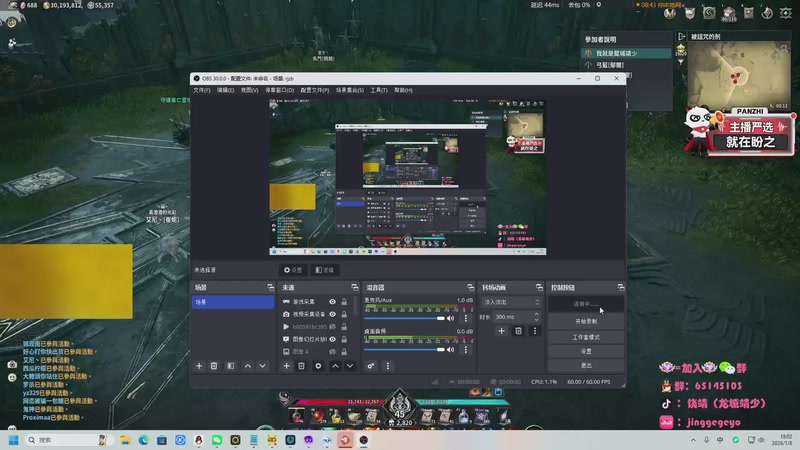Add a new source with plus icon in 来源 panel

(286, 366)
